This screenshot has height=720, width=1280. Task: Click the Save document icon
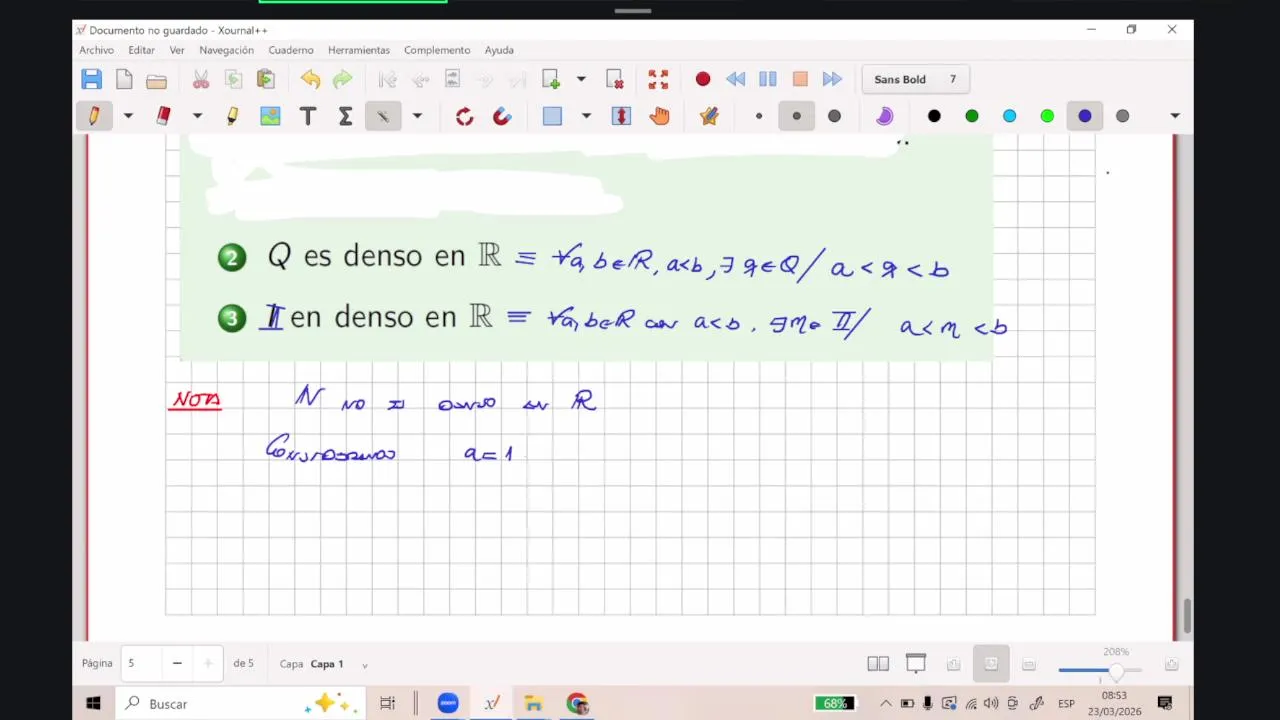click(x=92, y=79)
